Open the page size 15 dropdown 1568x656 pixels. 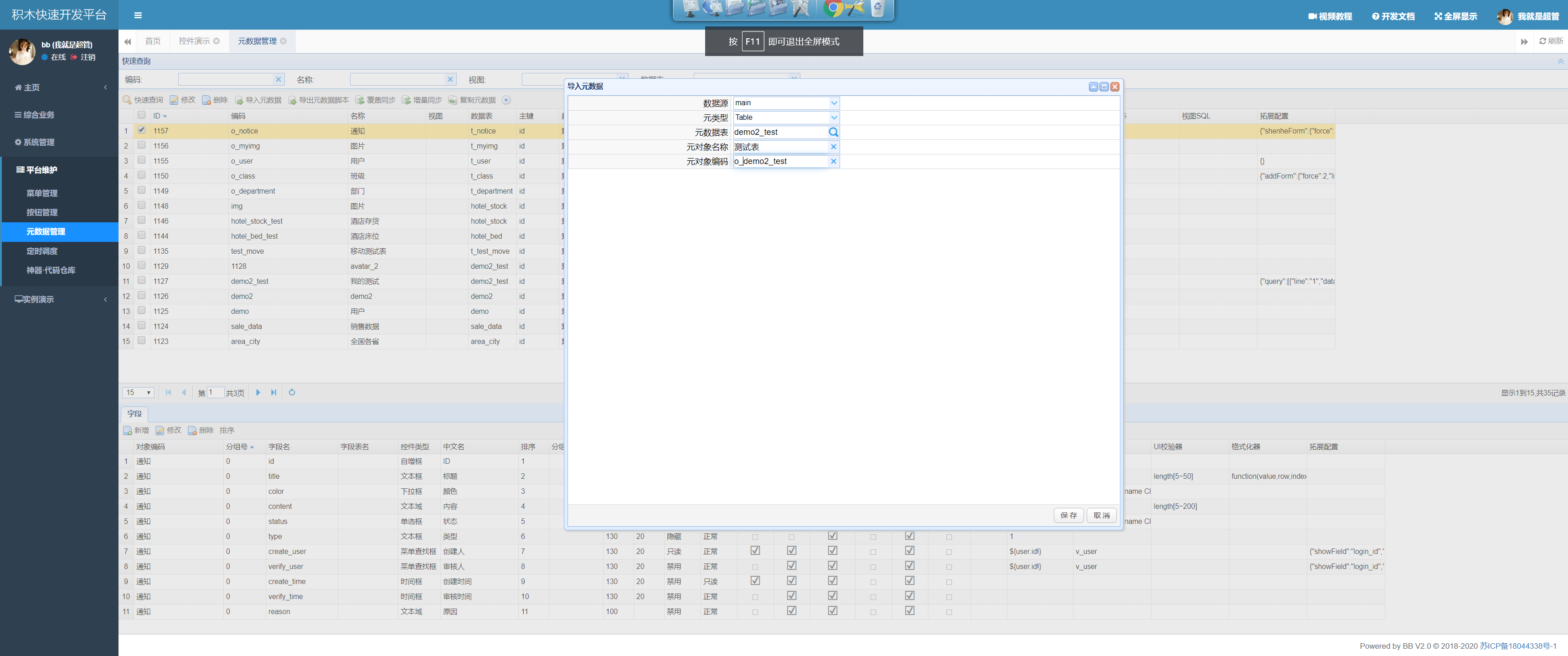(138, 393)
